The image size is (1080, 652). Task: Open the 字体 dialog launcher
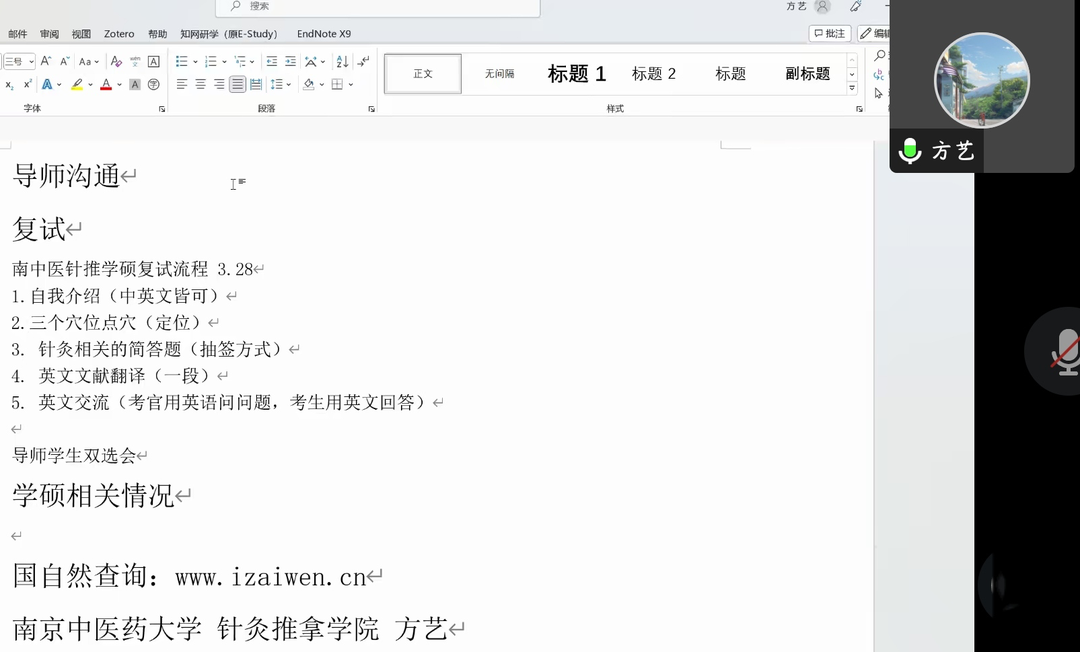[x=162, y=109]
